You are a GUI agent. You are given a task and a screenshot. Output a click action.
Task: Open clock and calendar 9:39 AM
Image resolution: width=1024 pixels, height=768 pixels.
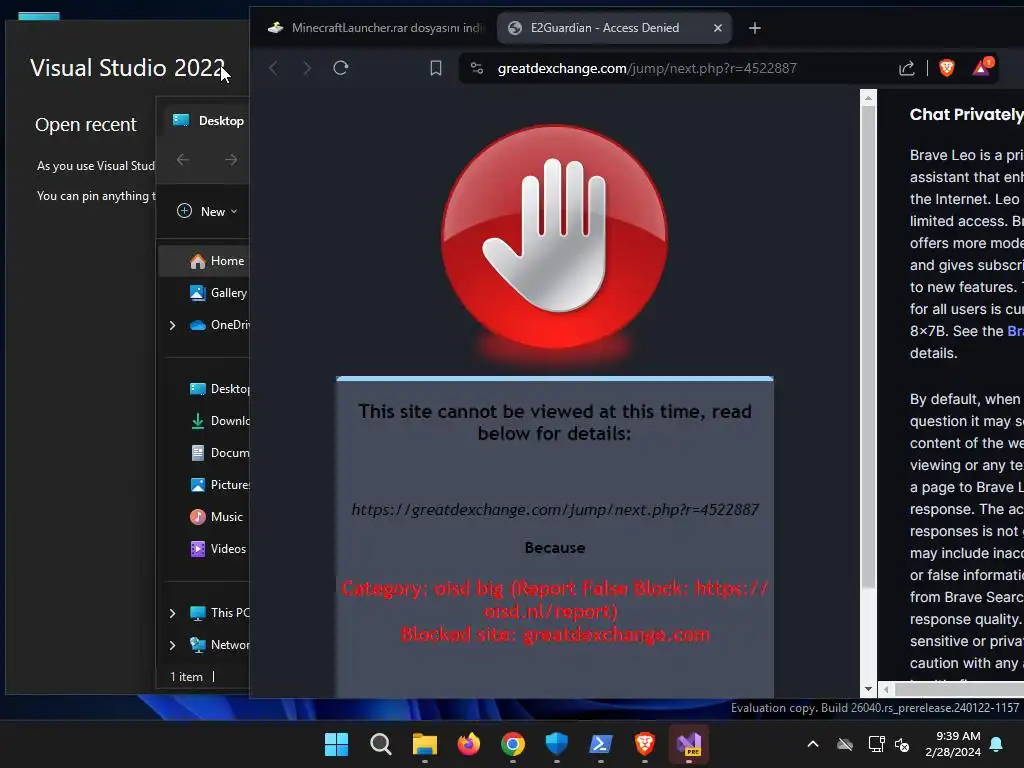pyautogui.click(x=953, y=744)
